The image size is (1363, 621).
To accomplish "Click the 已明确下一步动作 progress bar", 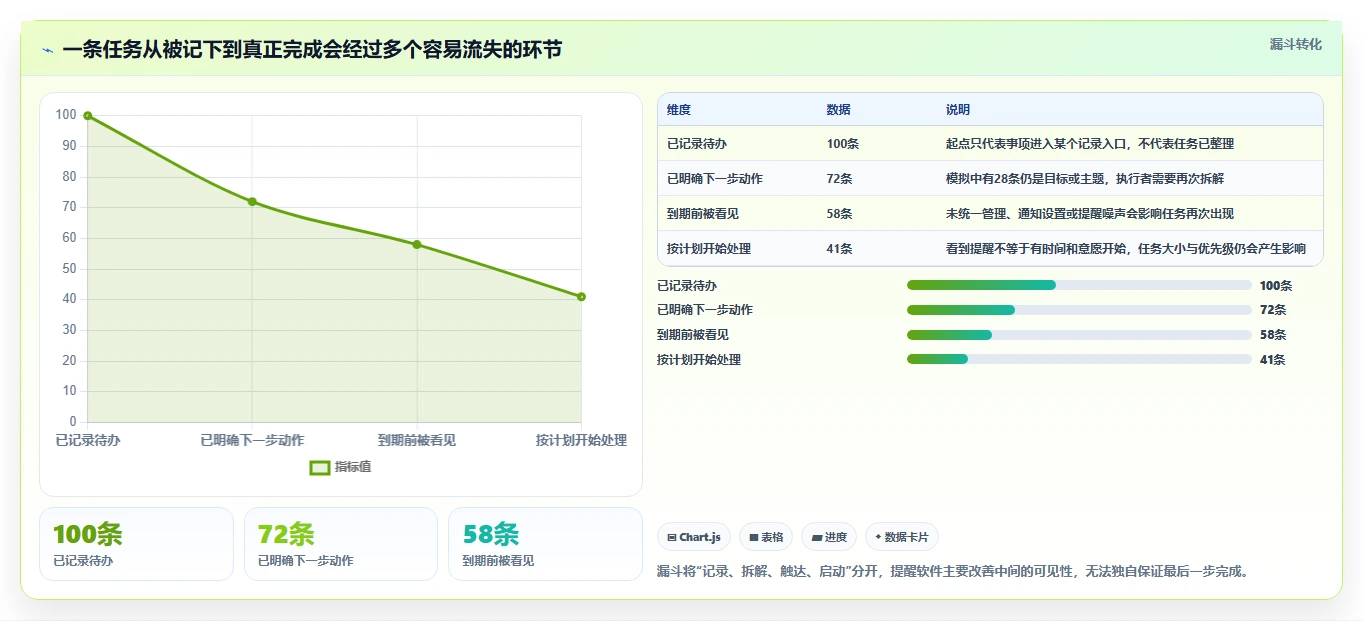I will coord(1079,310).
